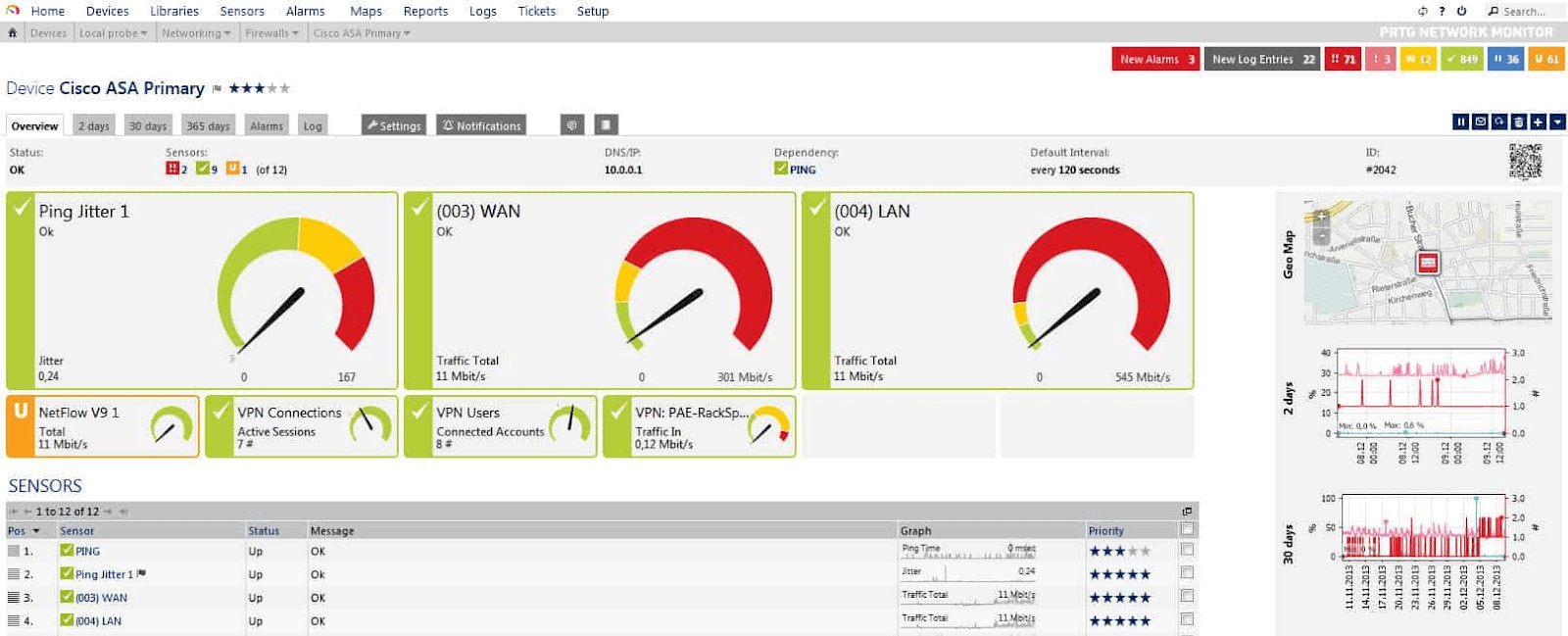Click into the Search input field

pyautogui.click(x=1527, y=11)
